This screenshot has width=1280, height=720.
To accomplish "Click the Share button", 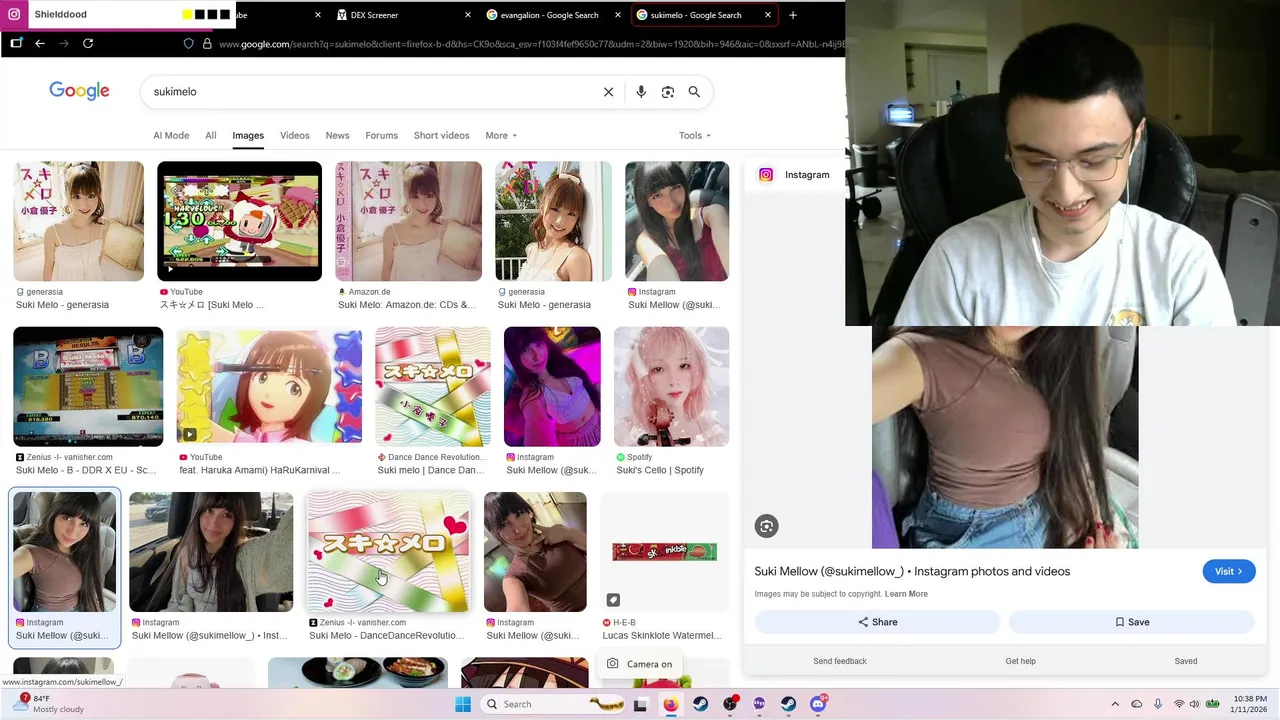I will click(x=877, y=622).
